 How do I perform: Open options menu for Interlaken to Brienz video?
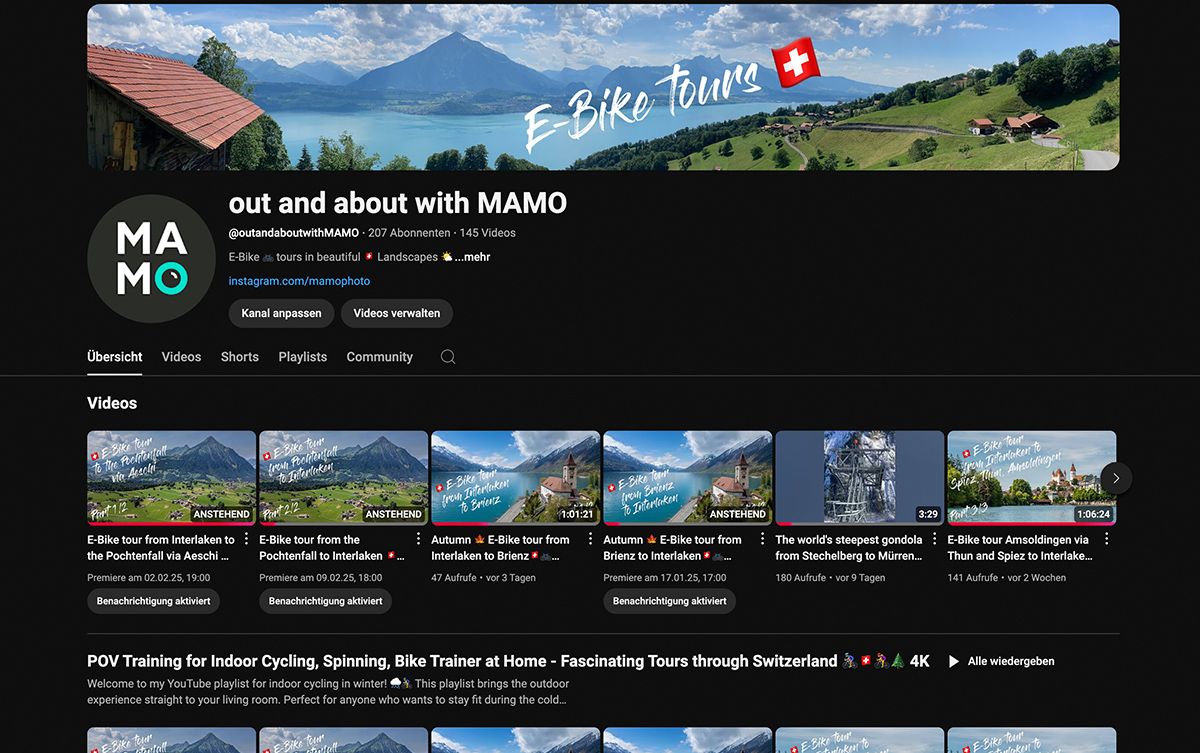(x=590, y=540)
